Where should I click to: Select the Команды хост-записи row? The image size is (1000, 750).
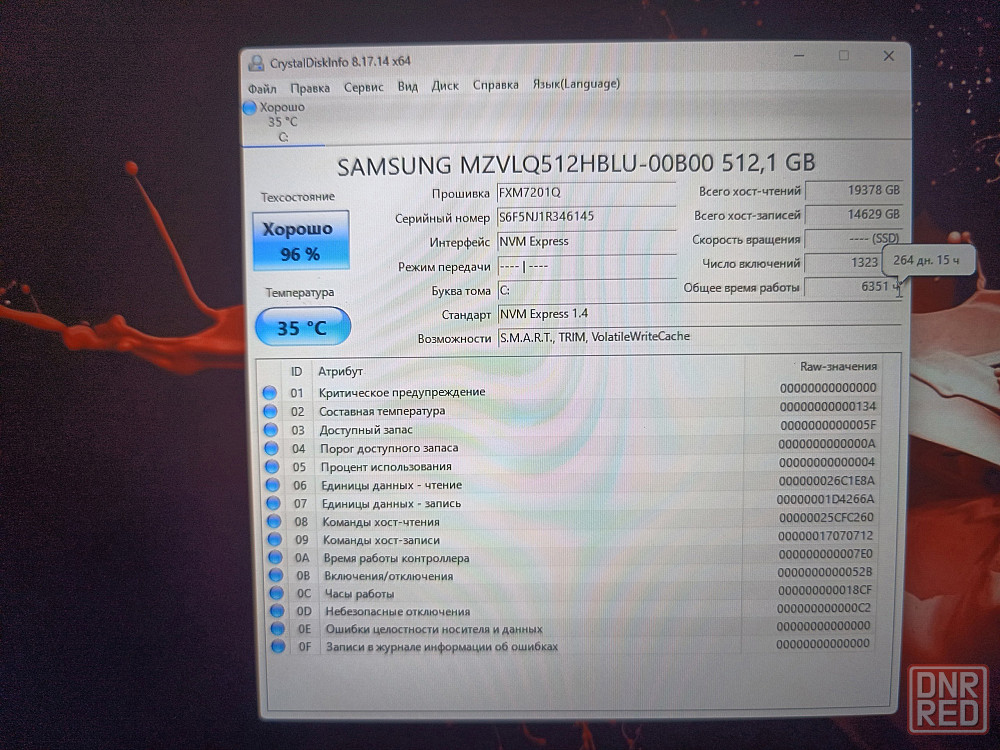[x=570, y=538]
